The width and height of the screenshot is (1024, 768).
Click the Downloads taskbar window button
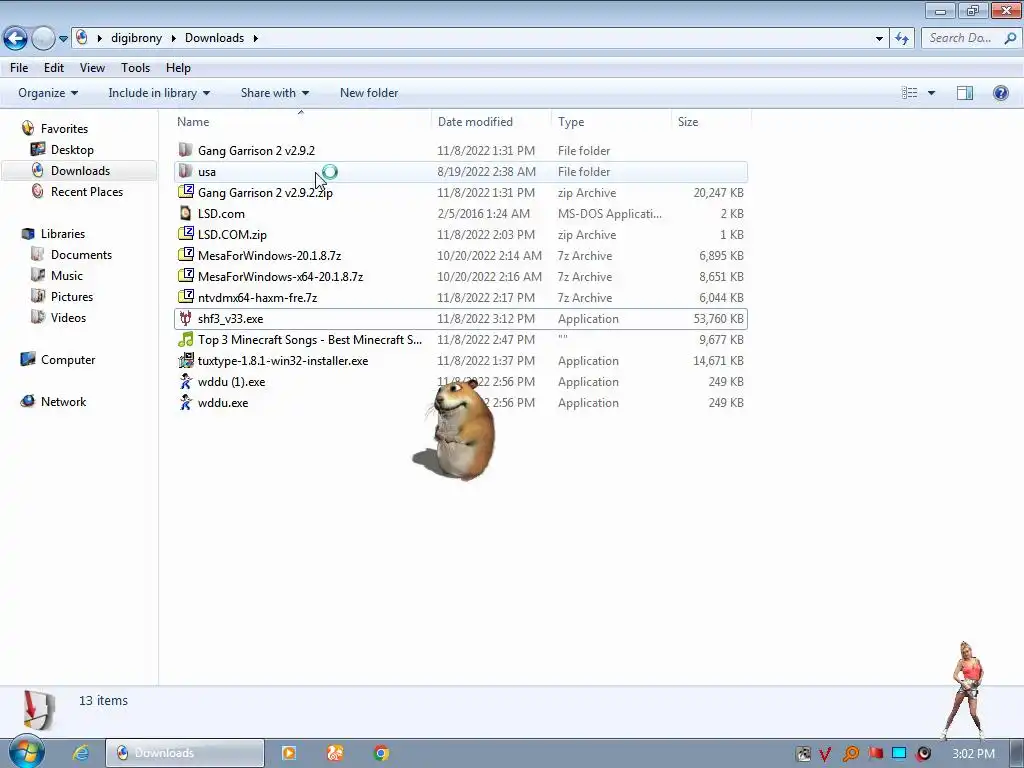(185, 753)
